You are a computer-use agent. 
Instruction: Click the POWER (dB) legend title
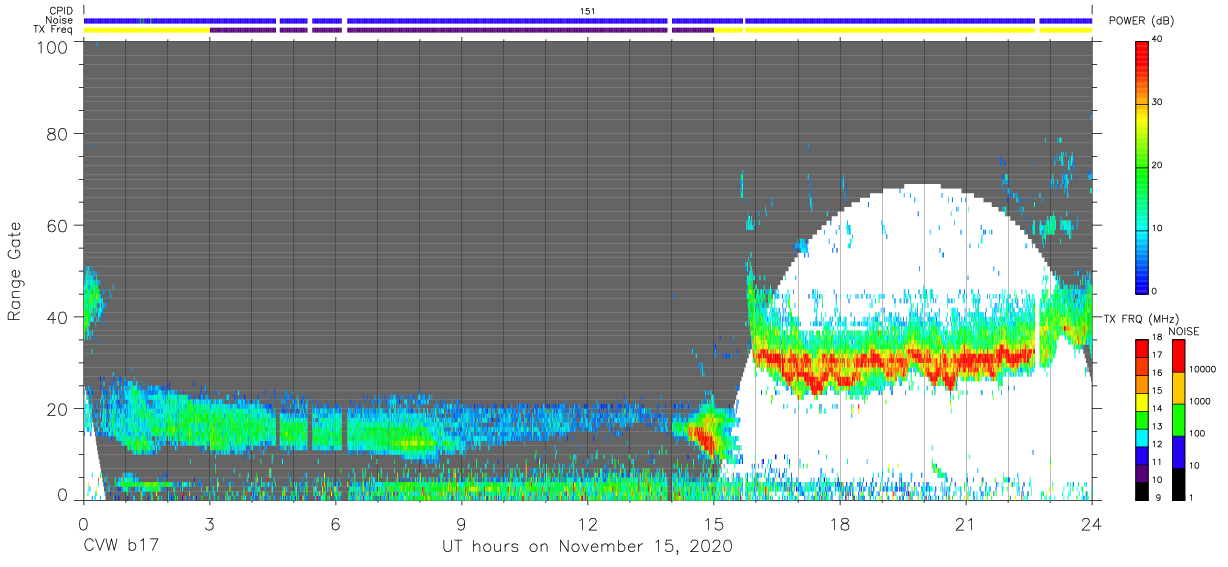(1141, 21)
